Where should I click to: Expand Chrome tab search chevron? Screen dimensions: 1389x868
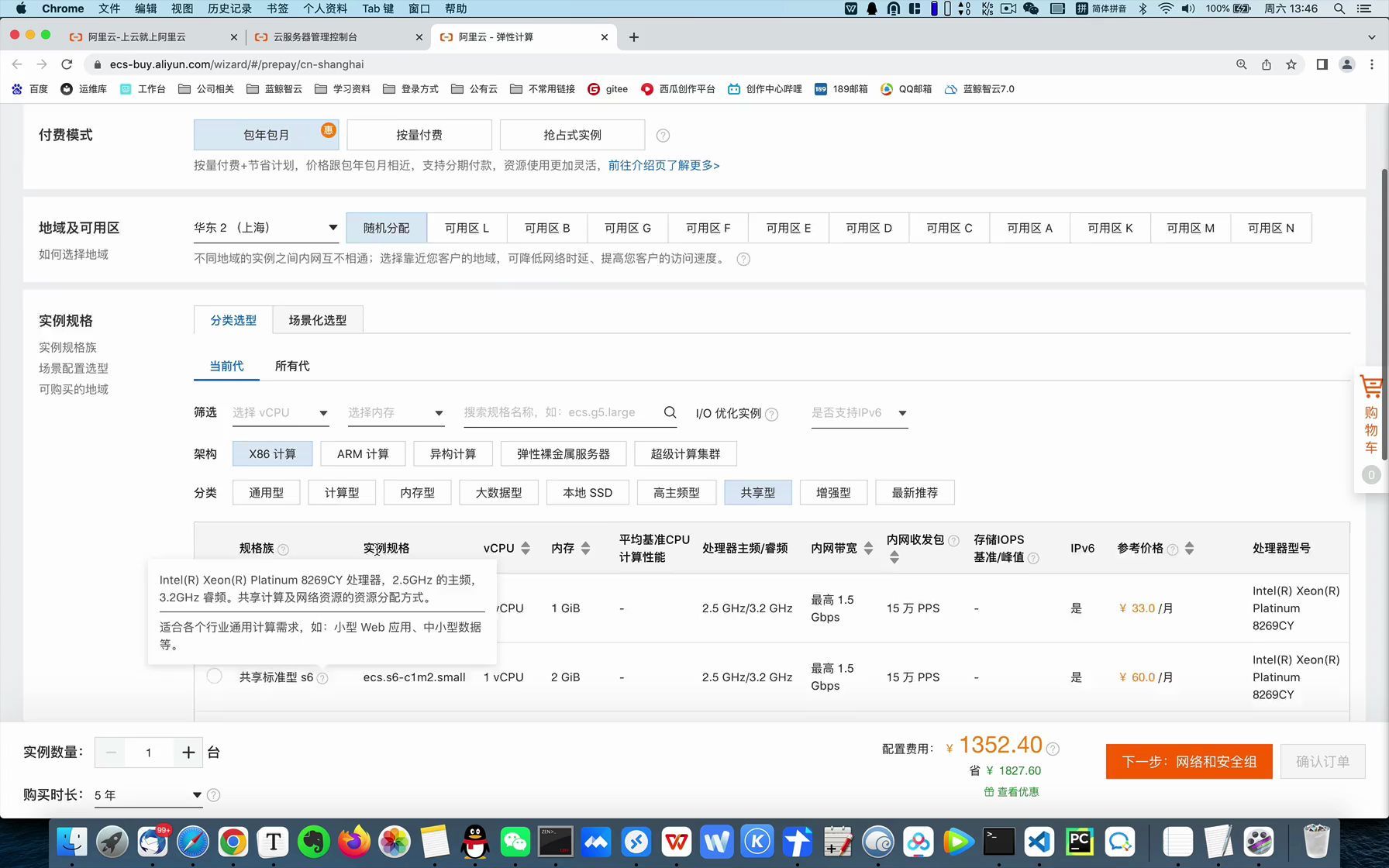[x=1371, y=37]
